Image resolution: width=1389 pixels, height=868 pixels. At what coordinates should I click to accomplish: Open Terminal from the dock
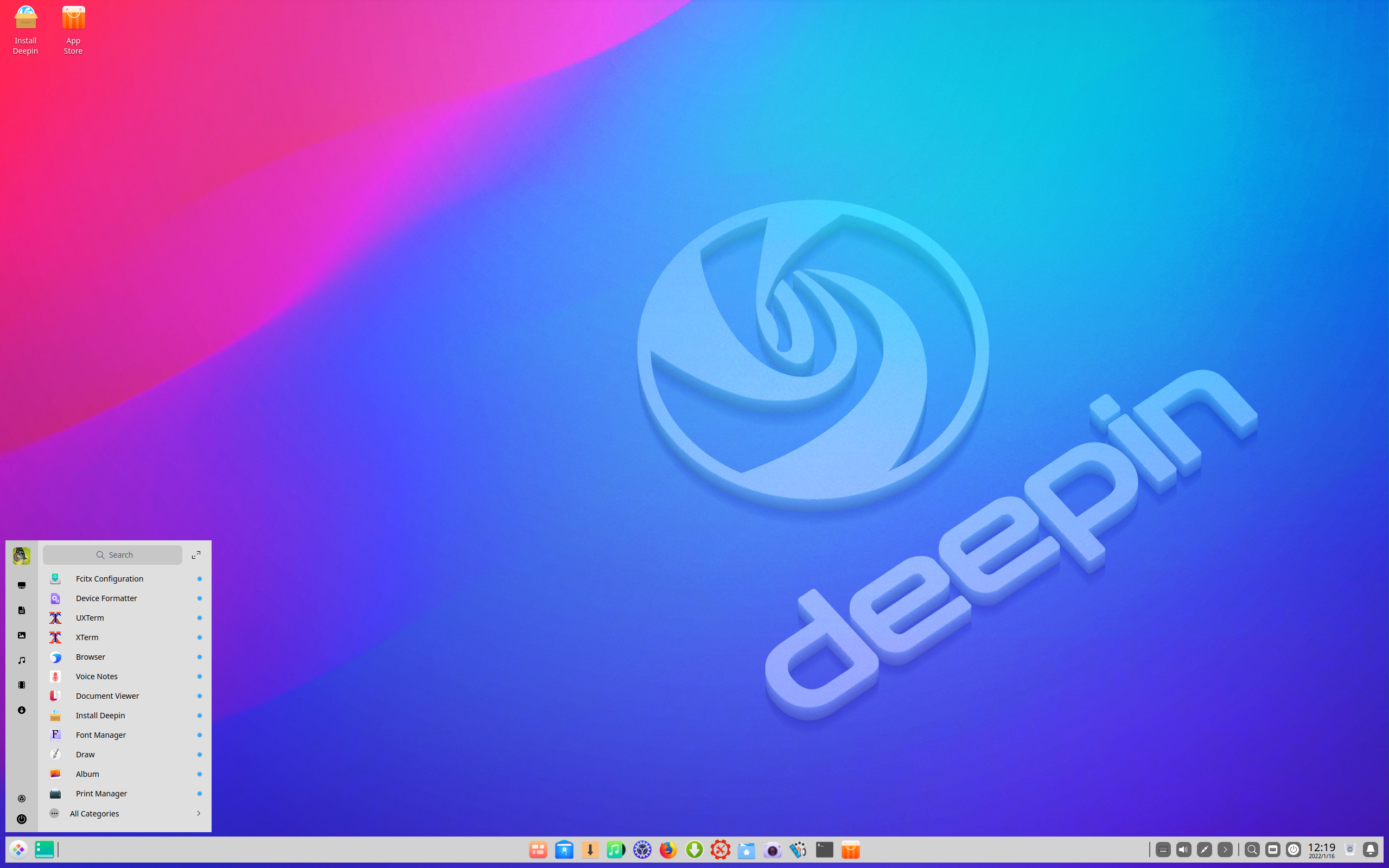[824, 850]
